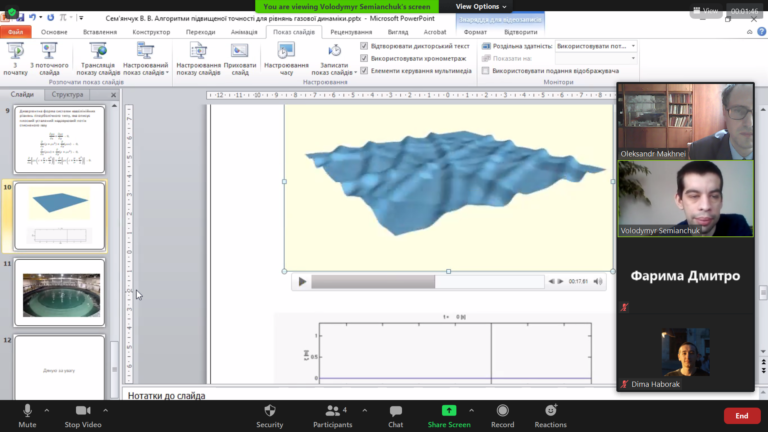
Task: Open rehearse timings tool
Action: click(286, 50)
